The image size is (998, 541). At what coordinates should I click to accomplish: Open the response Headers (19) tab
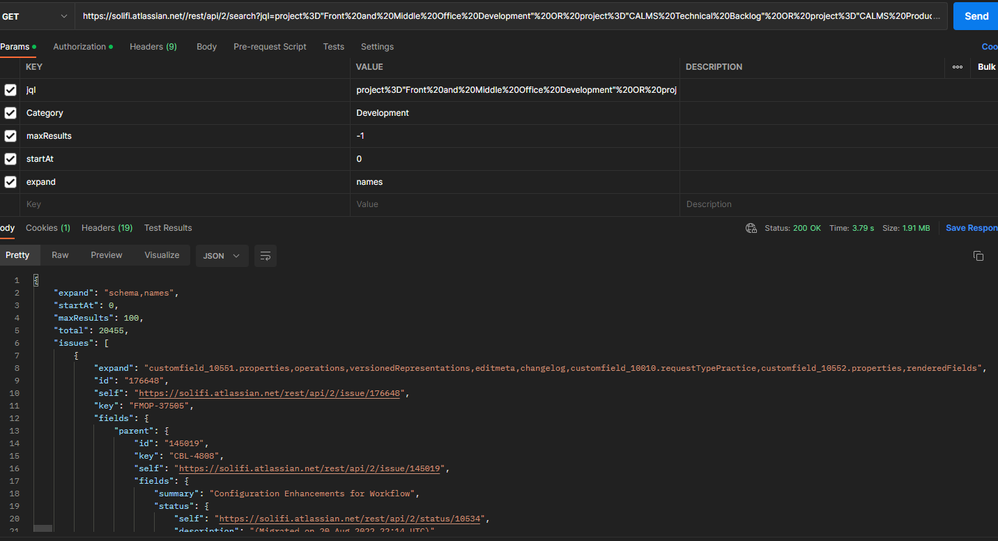point(107,228)
